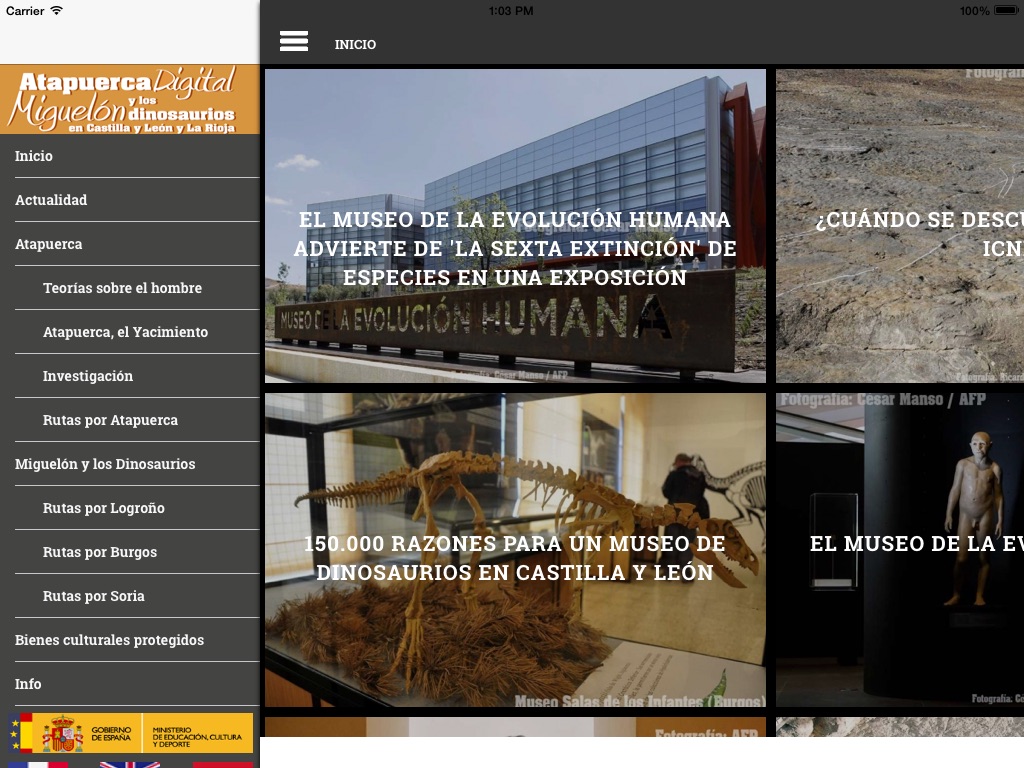The width and height of the screenshot is (1024, 768).
Task: Select Atapuerca, el Yacimiento
Action: pos(137,332)
